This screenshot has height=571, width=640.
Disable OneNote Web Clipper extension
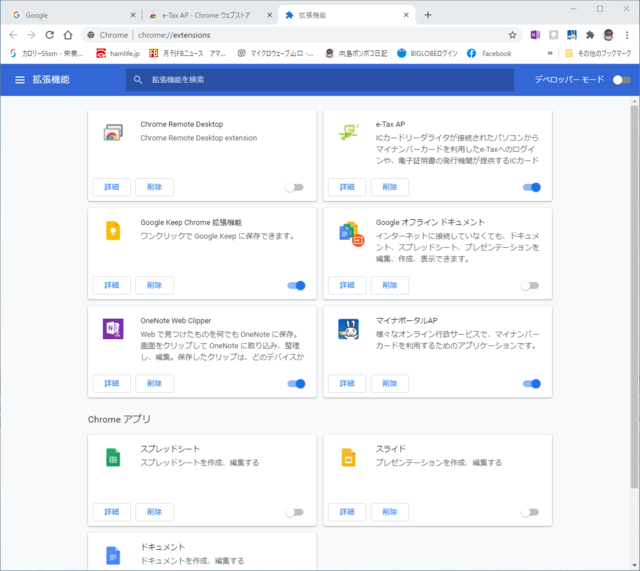coord(296,384)
